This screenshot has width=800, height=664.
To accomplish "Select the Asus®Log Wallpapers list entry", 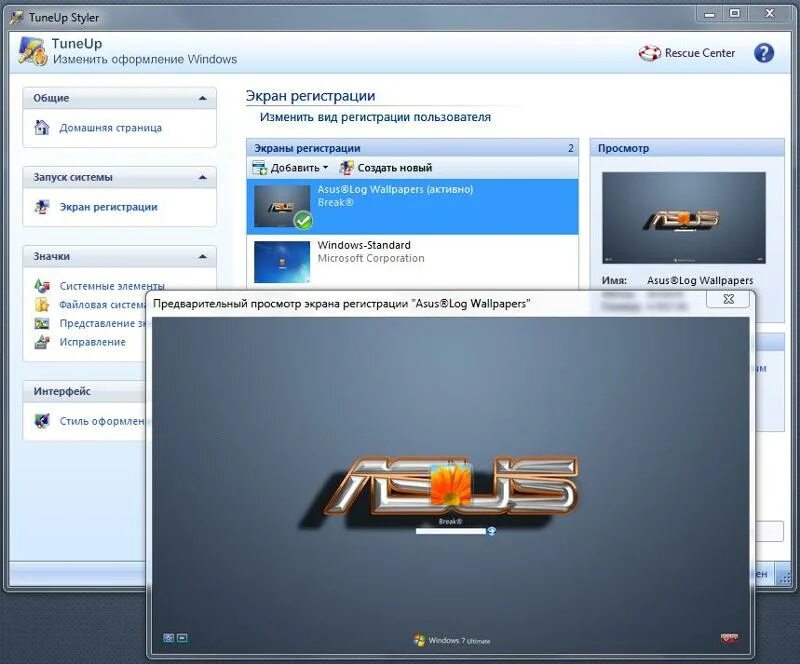I will (412, 207).
